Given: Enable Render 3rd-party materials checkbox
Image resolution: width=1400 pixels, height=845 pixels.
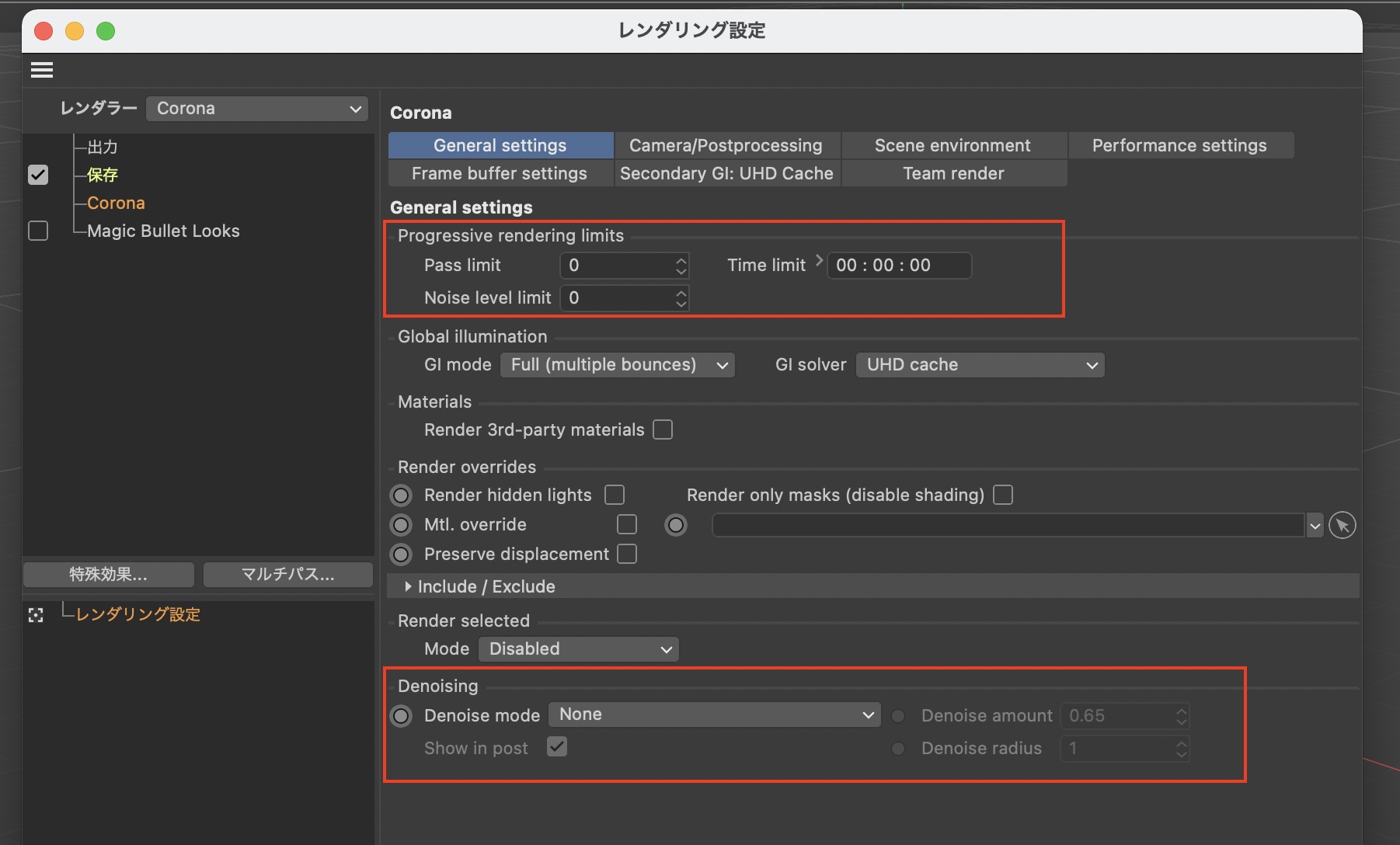Looking at the screenshot, I should 663,430.
